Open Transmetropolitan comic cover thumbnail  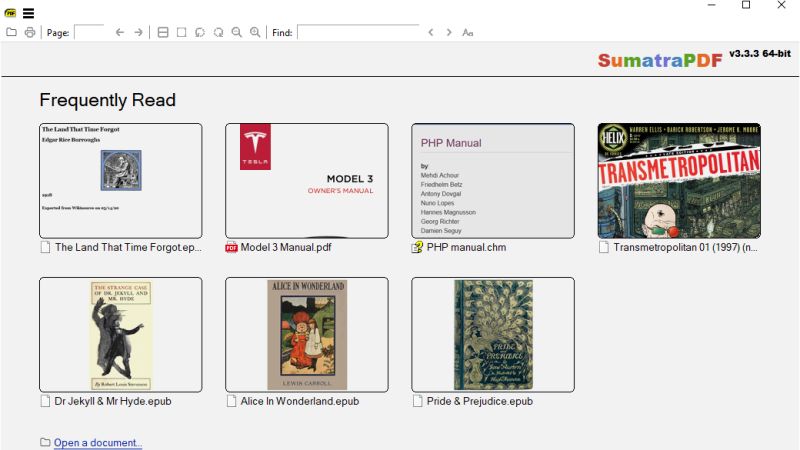tap(679, 181)
